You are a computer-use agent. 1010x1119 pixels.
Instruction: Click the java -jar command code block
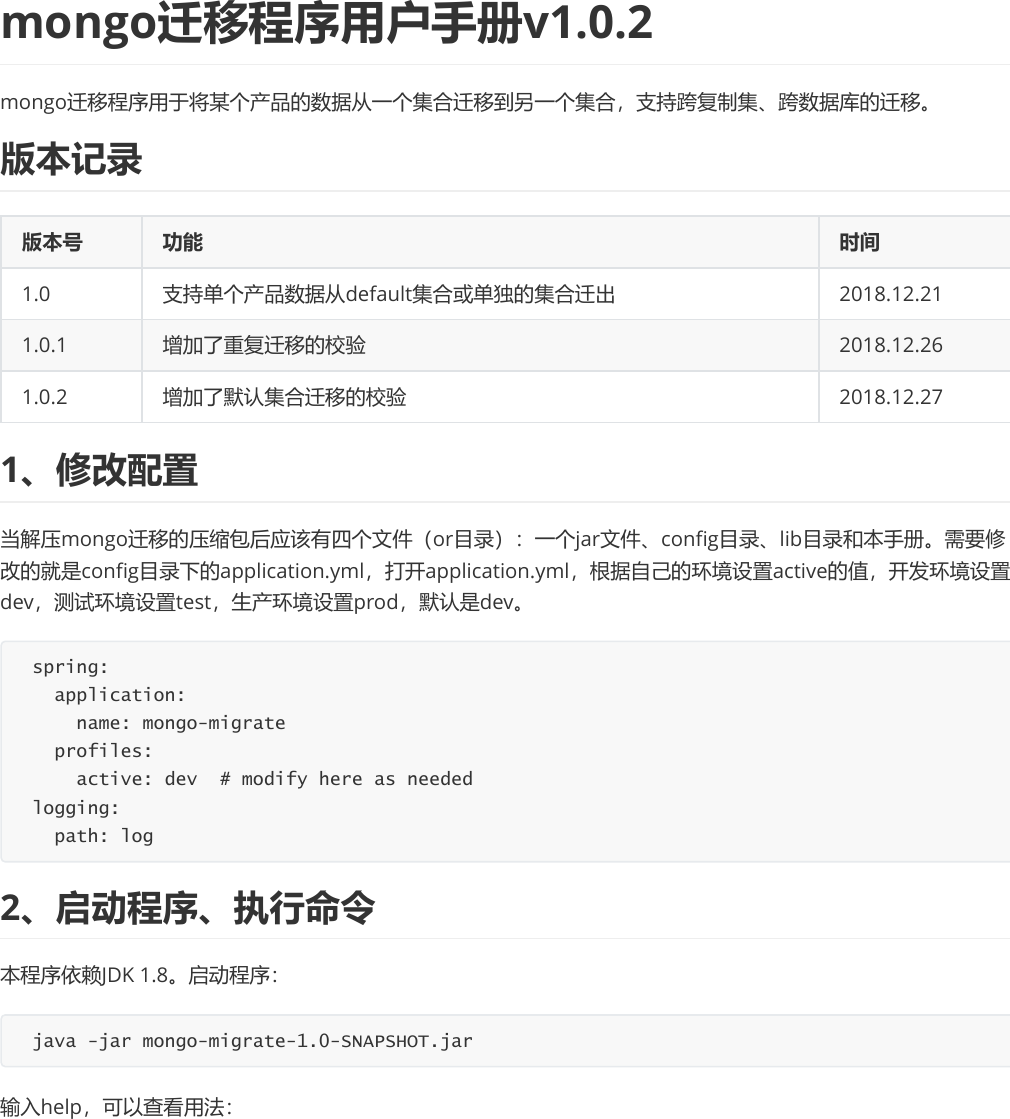pyautogui.click(x=252, y=1040)
